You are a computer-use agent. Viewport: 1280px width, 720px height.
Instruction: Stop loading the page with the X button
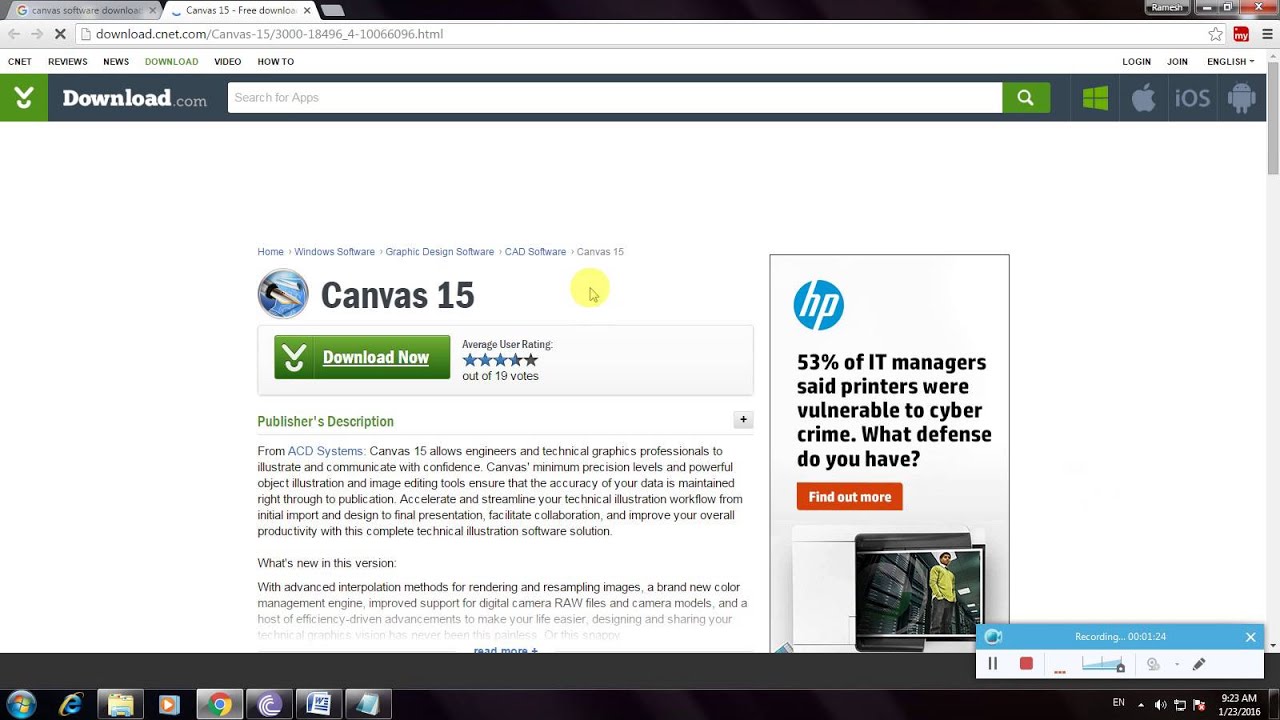(59, 34)
